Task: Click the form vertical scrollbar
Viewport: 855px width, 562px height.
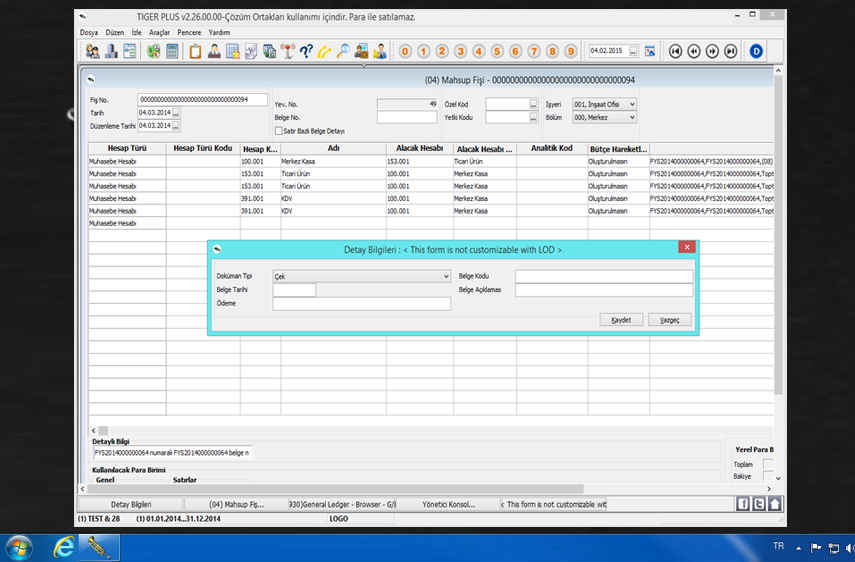Action: (778, 234)
